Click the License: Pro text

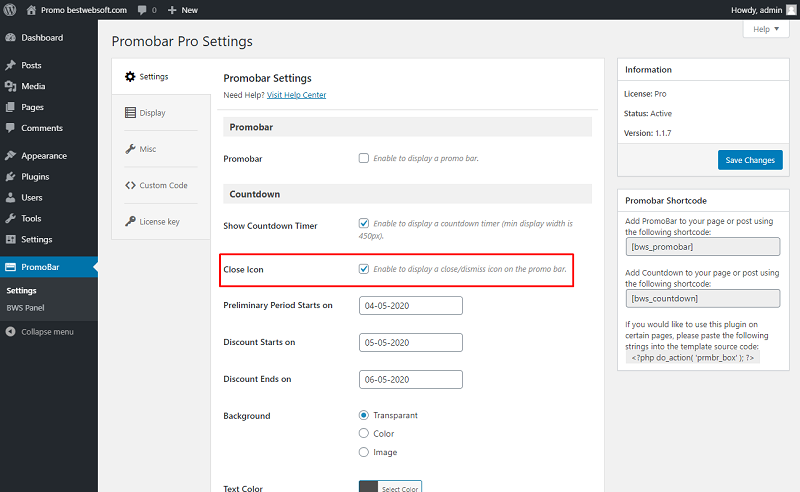(x=645, y=94)
